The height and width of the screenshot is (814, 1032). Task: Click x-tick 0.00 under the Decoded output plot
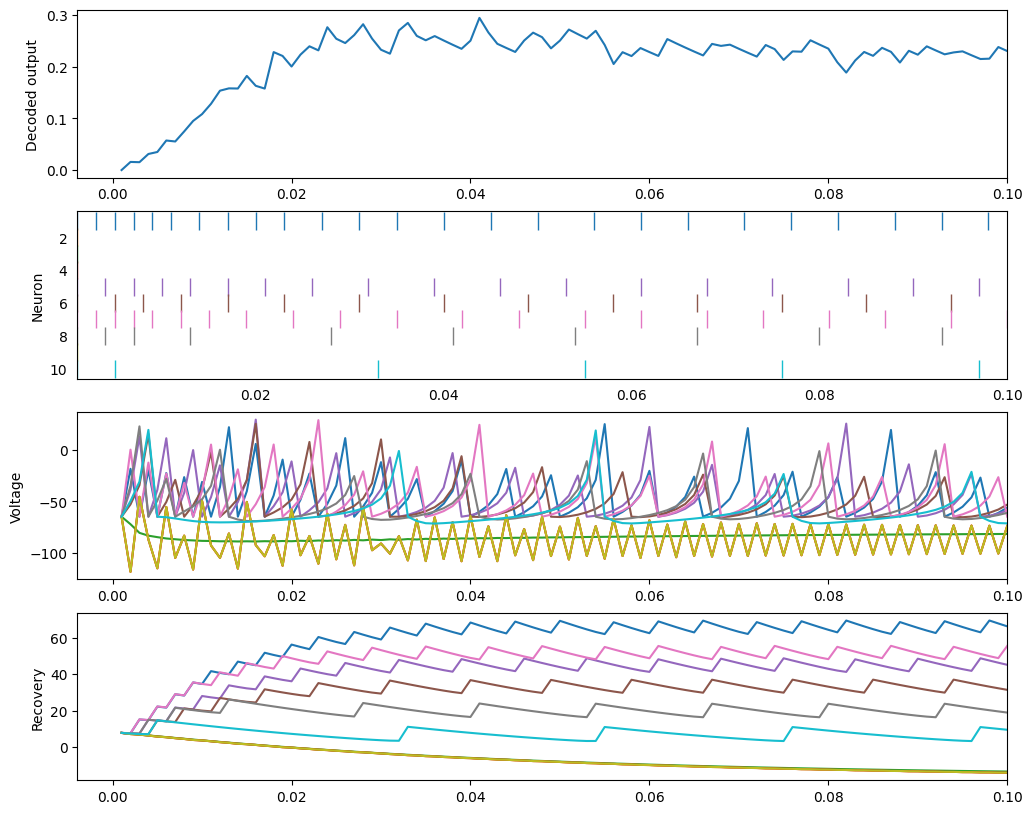pyautogui.click(x=113, y=194)
